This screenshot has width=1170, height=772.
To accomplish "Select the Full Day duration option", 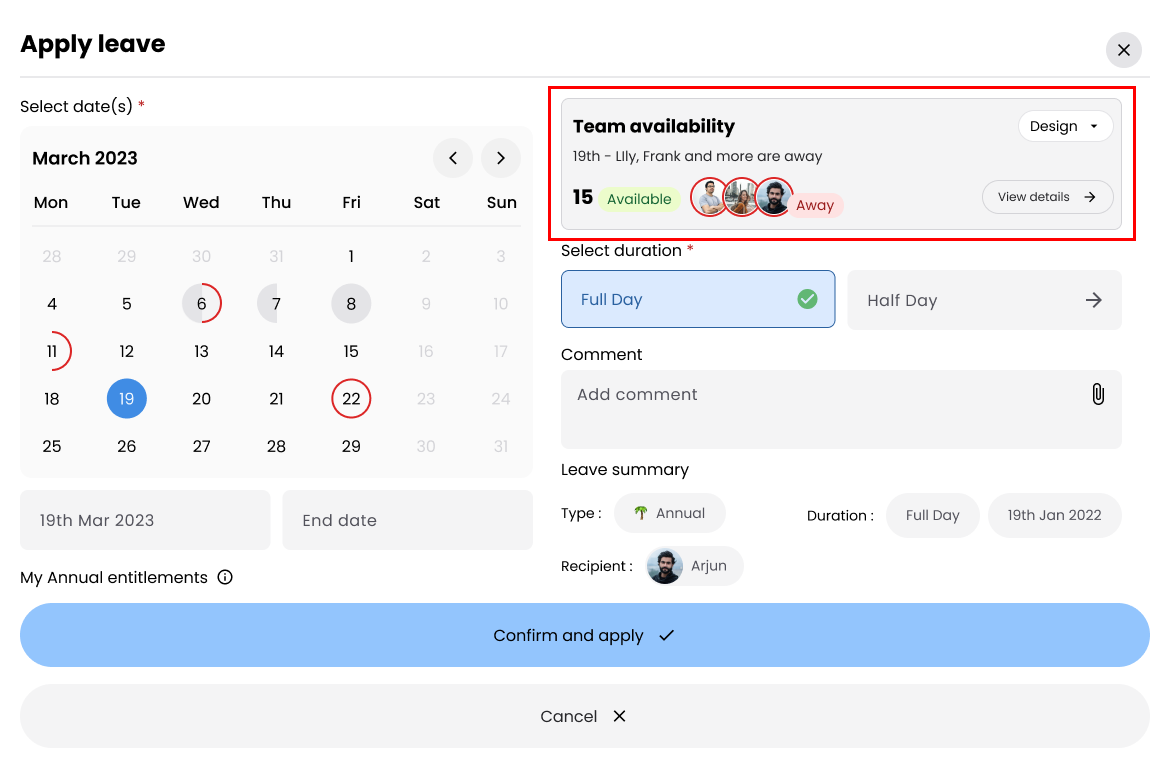I will 698,298.
